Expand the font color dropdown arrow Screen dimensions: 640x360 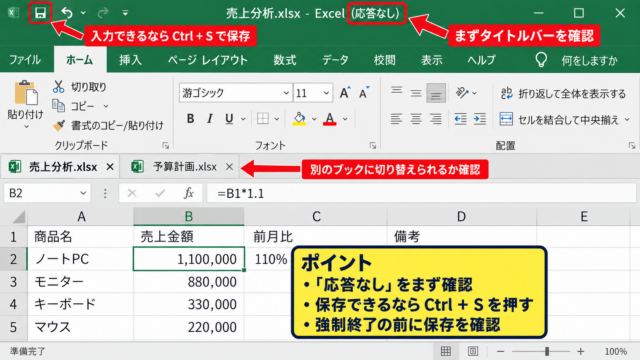345,119
